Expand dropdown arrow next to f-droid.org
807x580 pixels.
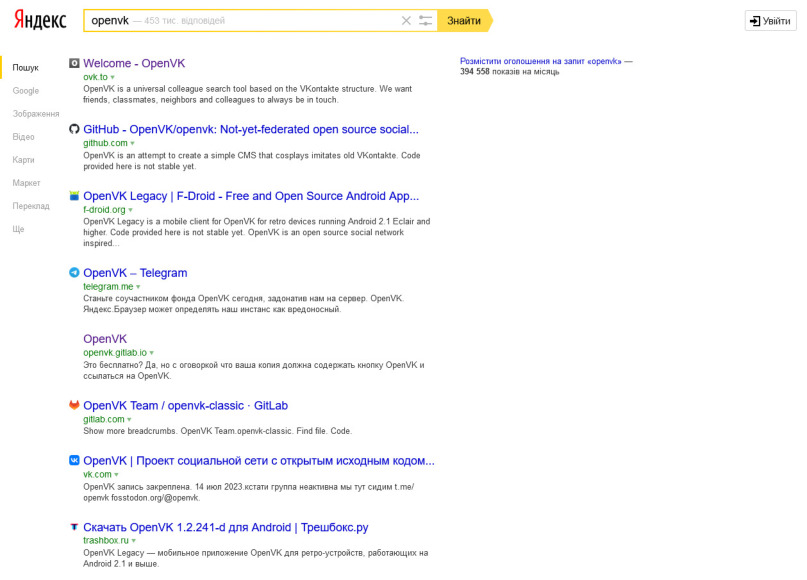[x=130, y=210]
